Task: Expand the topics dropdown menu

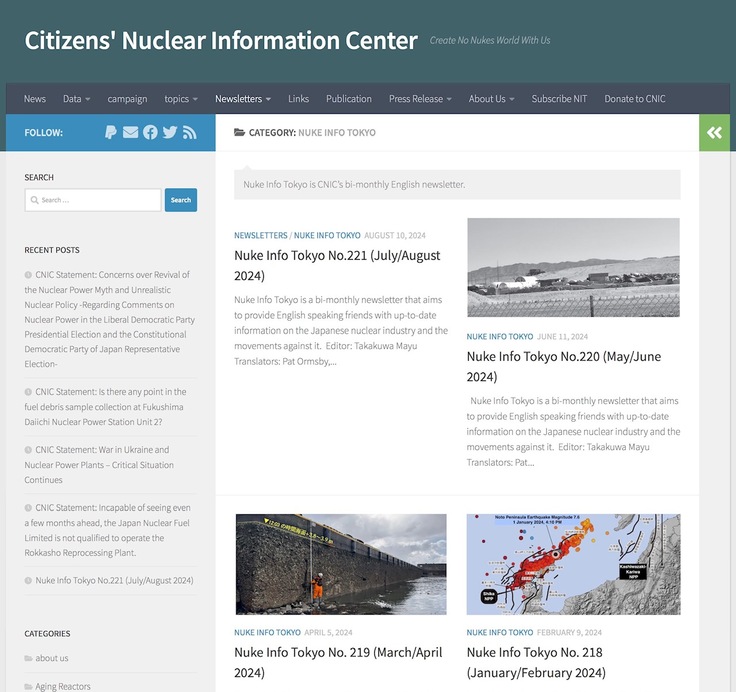Action: [181, 99]
